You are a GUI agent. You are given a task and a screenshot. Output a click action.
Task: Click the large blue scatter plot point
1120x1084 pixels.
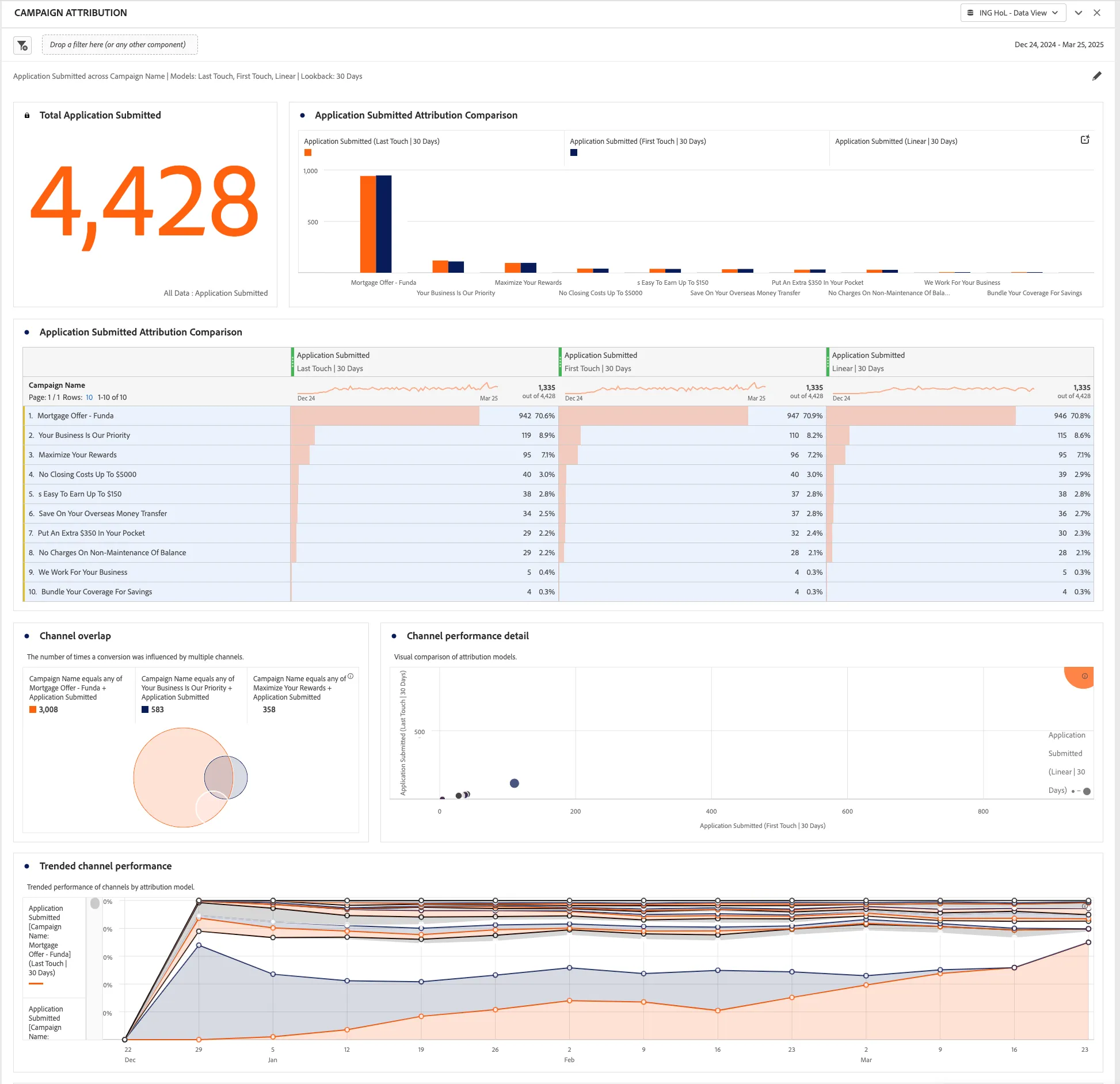point(515,784)
